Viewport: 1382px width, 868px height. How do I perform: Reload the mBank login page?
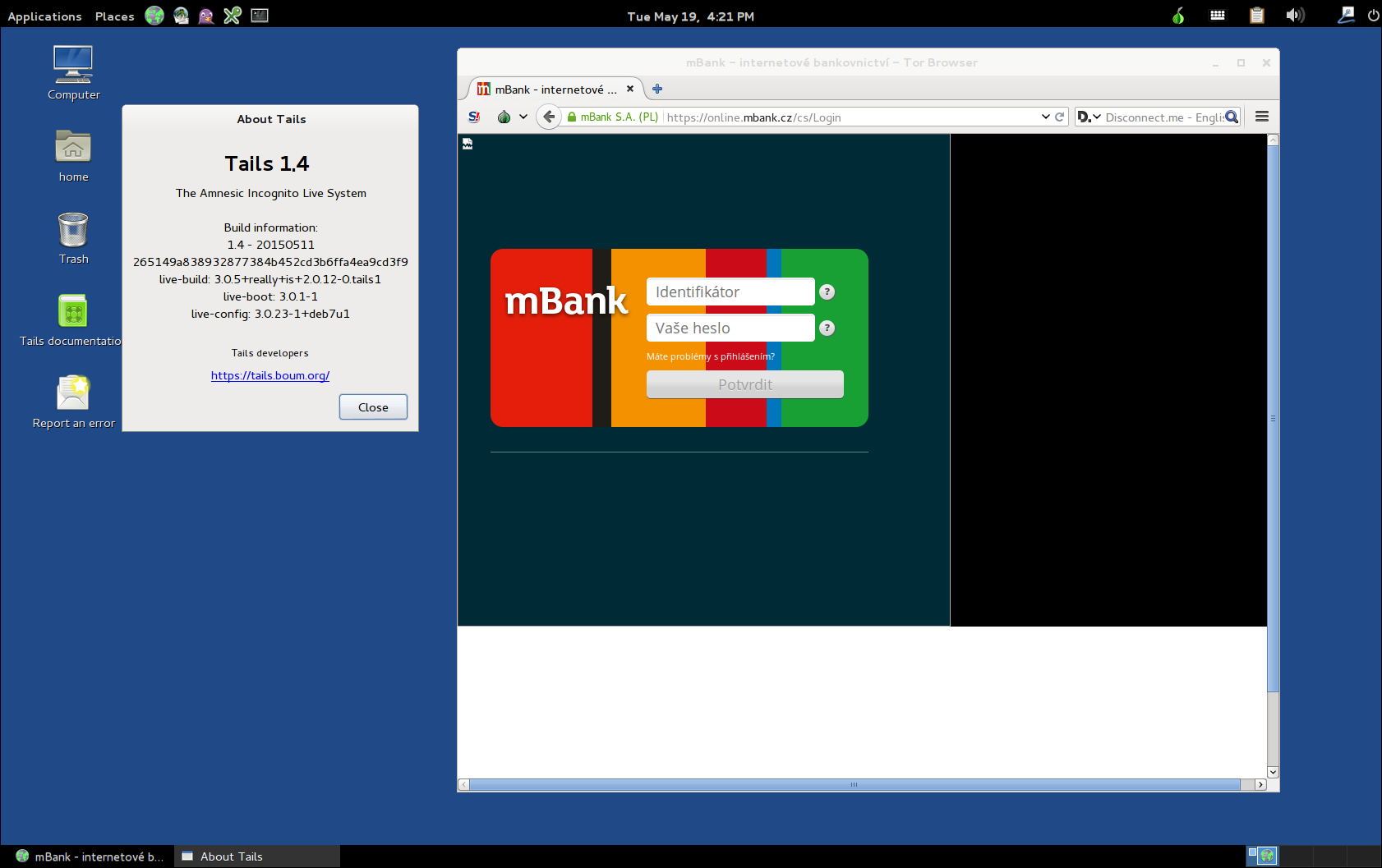click(x=1059, y=117)
